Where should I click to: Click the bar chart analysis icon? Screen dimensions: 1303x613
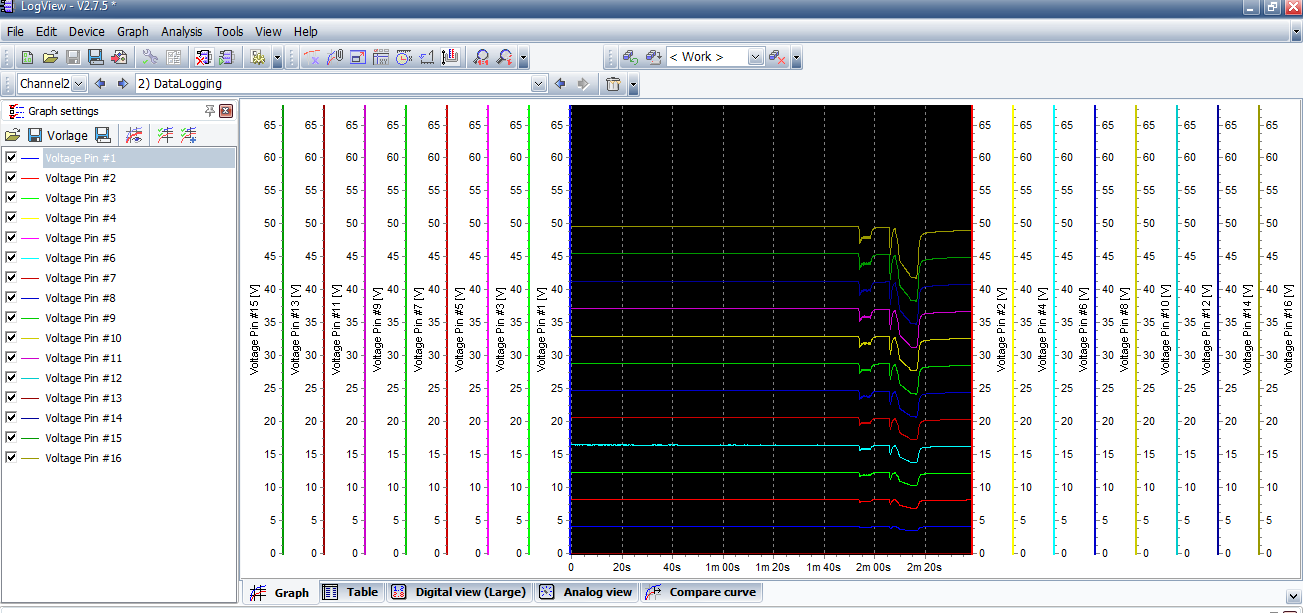(x=450, y=57)
